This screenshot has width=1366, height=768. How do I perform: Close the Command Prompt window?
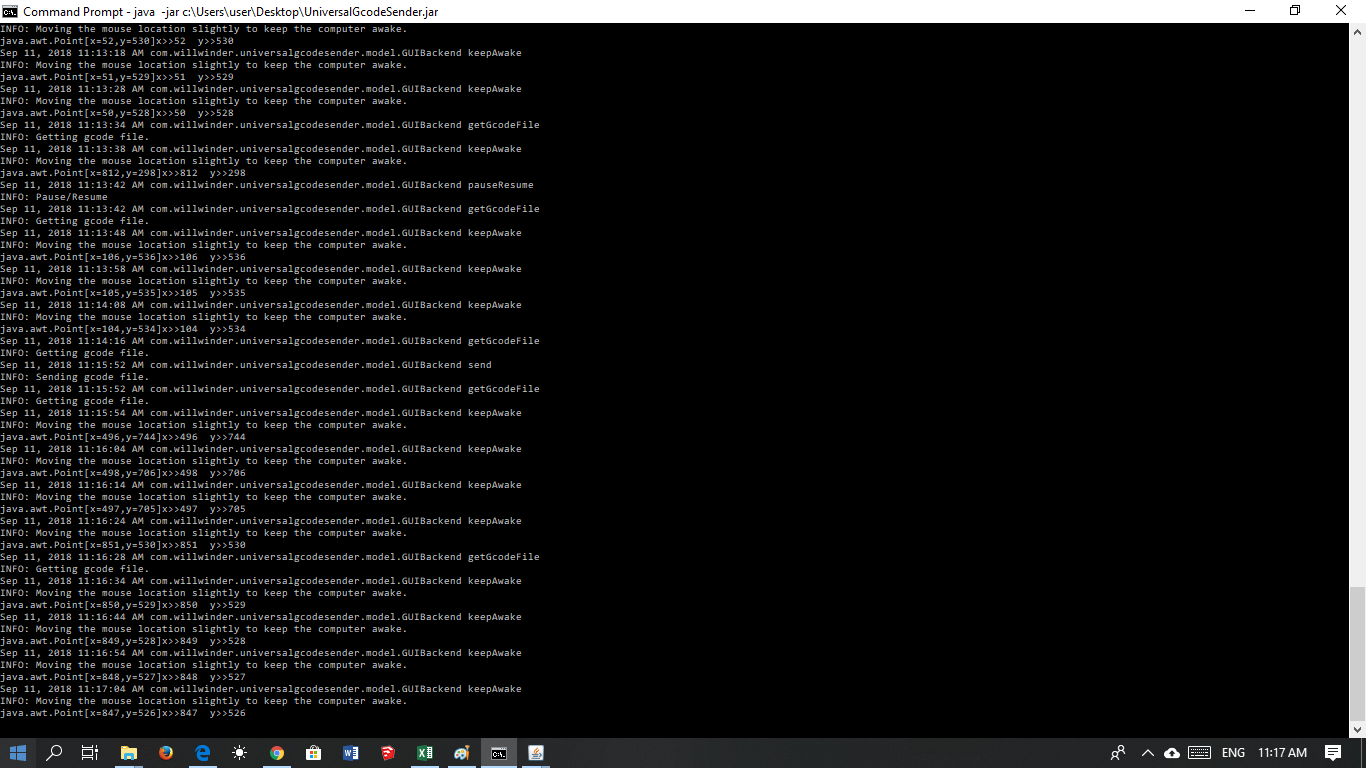(x=1342, y=11)
